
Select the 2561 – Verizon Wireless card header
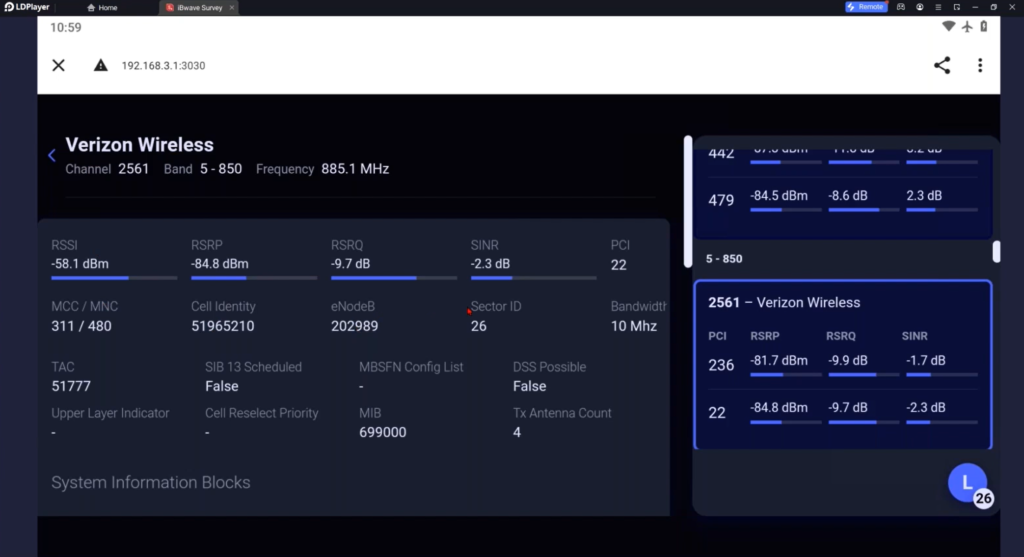(x=784, y=302)
